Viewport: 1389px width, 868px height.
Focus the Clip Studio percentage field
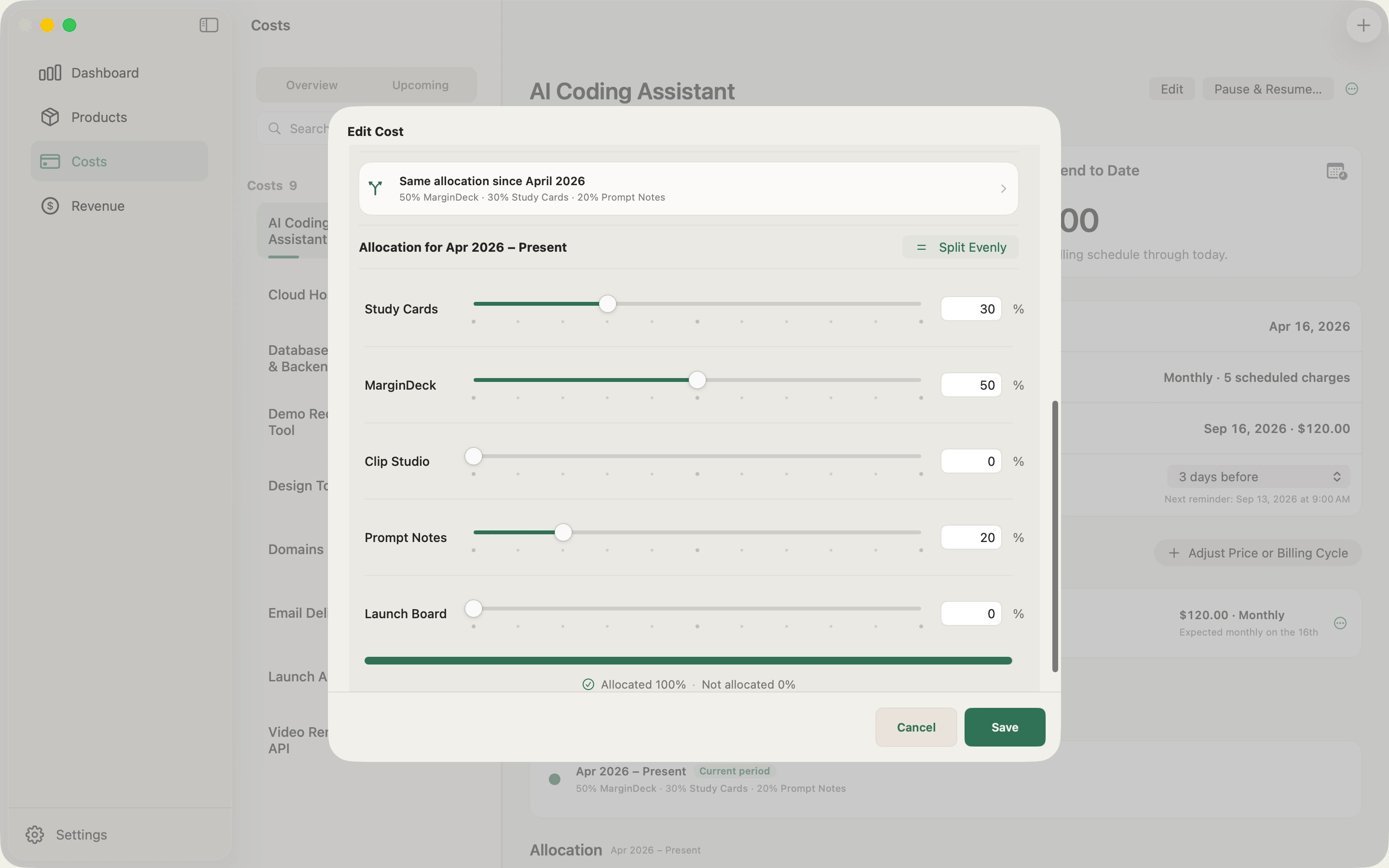(971, 461)
